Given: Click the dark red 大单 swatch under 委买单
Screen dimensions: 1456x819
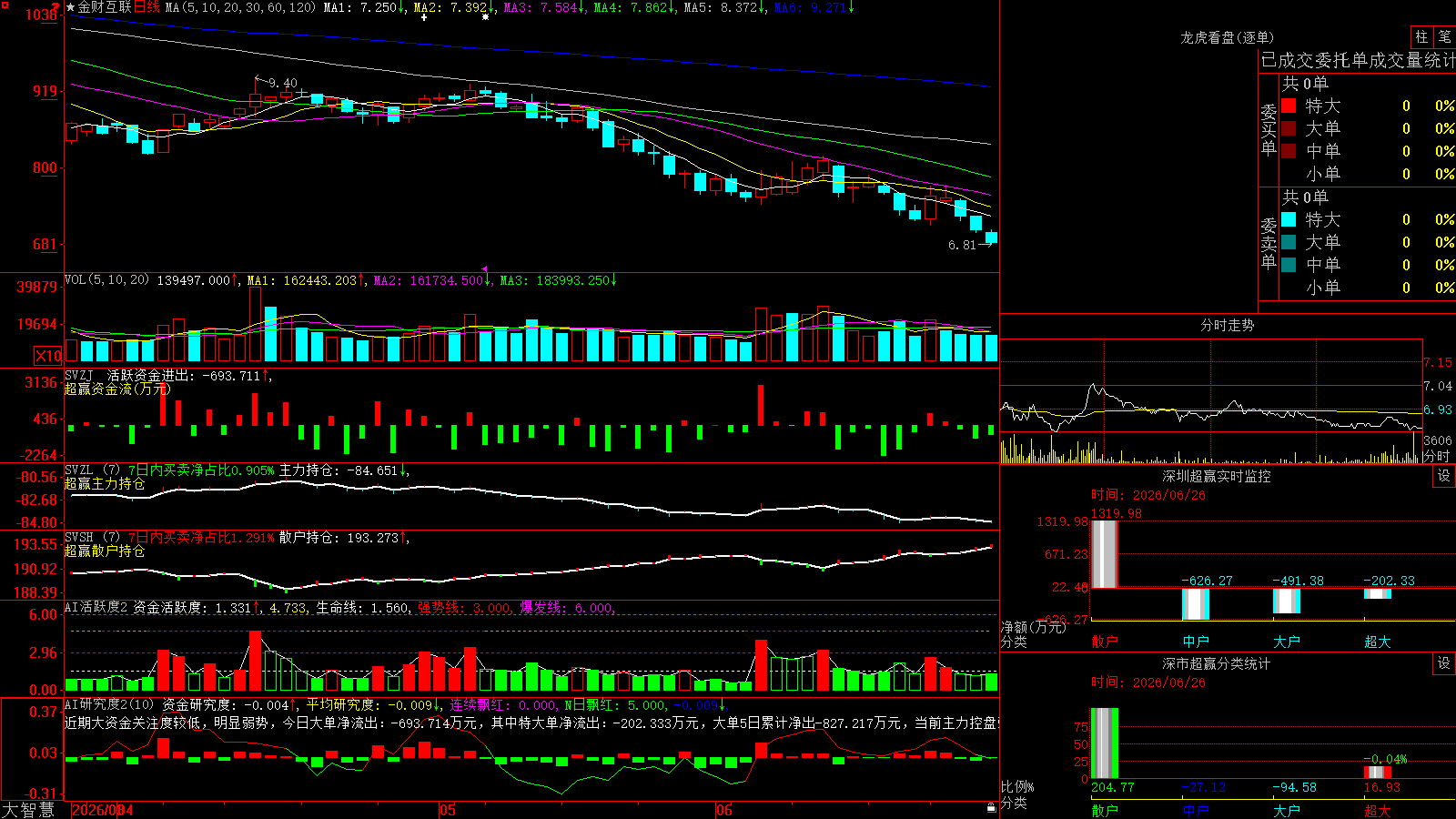Looking at the screenshot, I should pyautogui.click(x=1289, y=128).
